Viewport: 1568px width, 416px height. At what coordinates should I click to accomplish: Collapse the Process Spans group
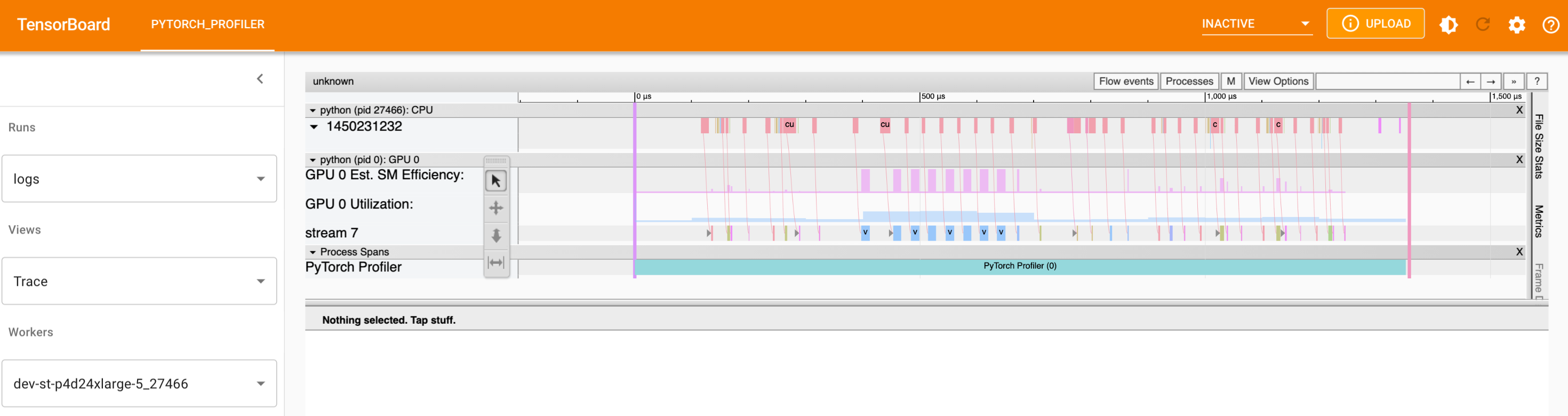pos(313,252)
